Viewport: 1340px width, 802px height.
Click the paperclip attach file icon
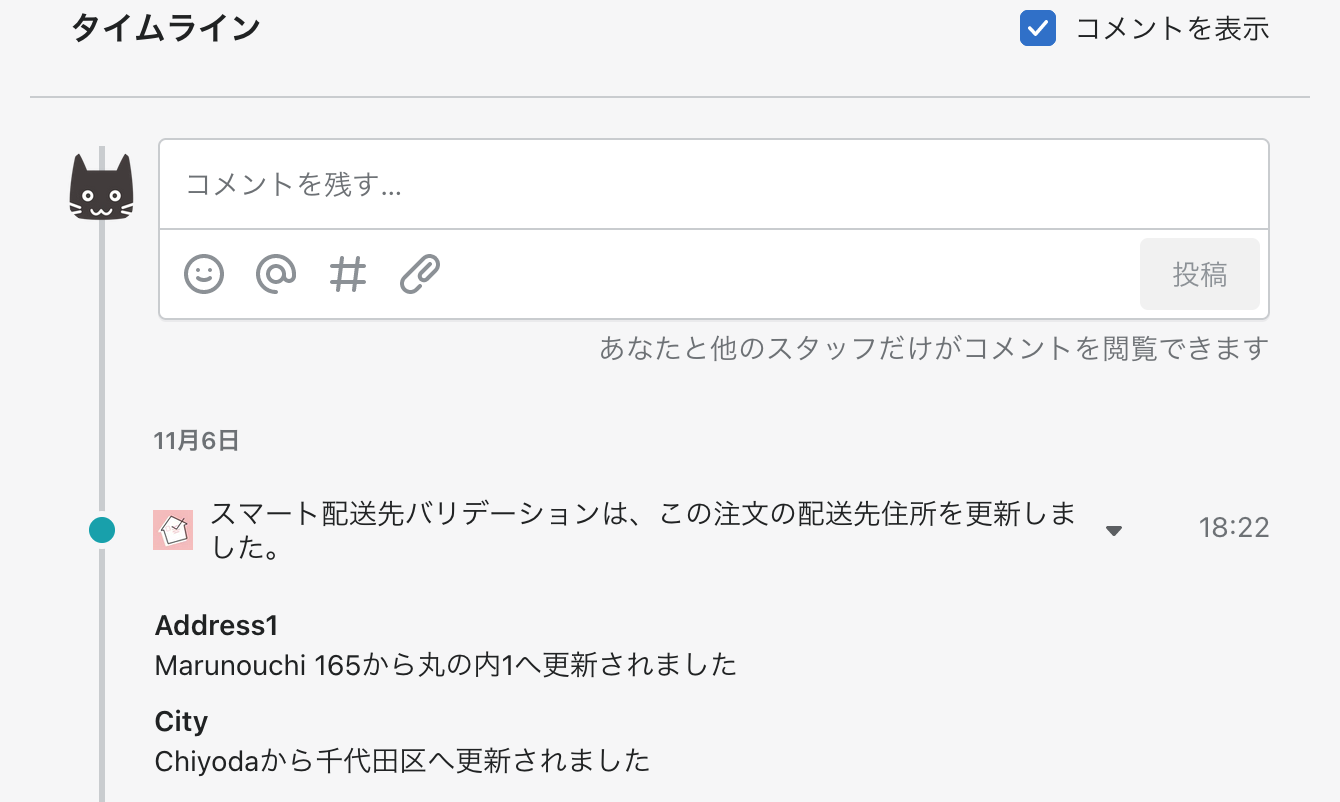420,273
